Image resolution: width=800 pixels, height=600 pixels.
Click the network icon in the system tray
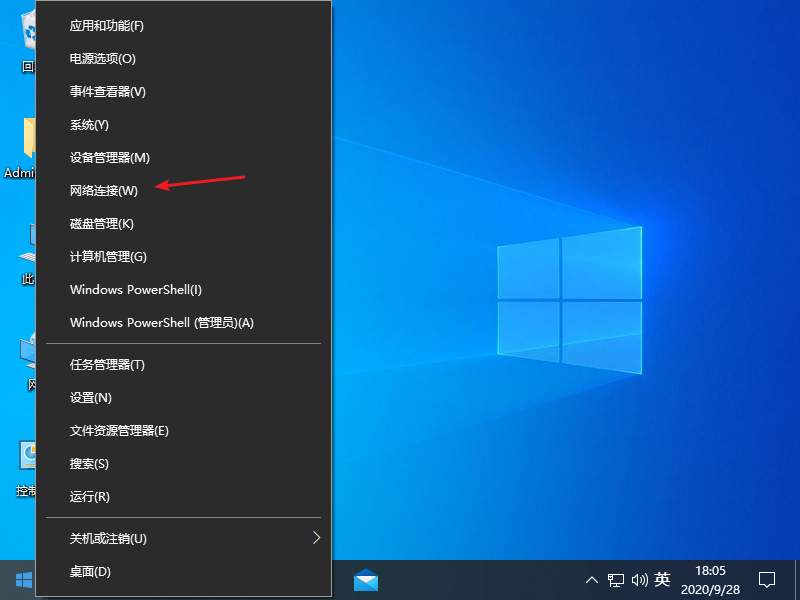(x=617, y=579)
